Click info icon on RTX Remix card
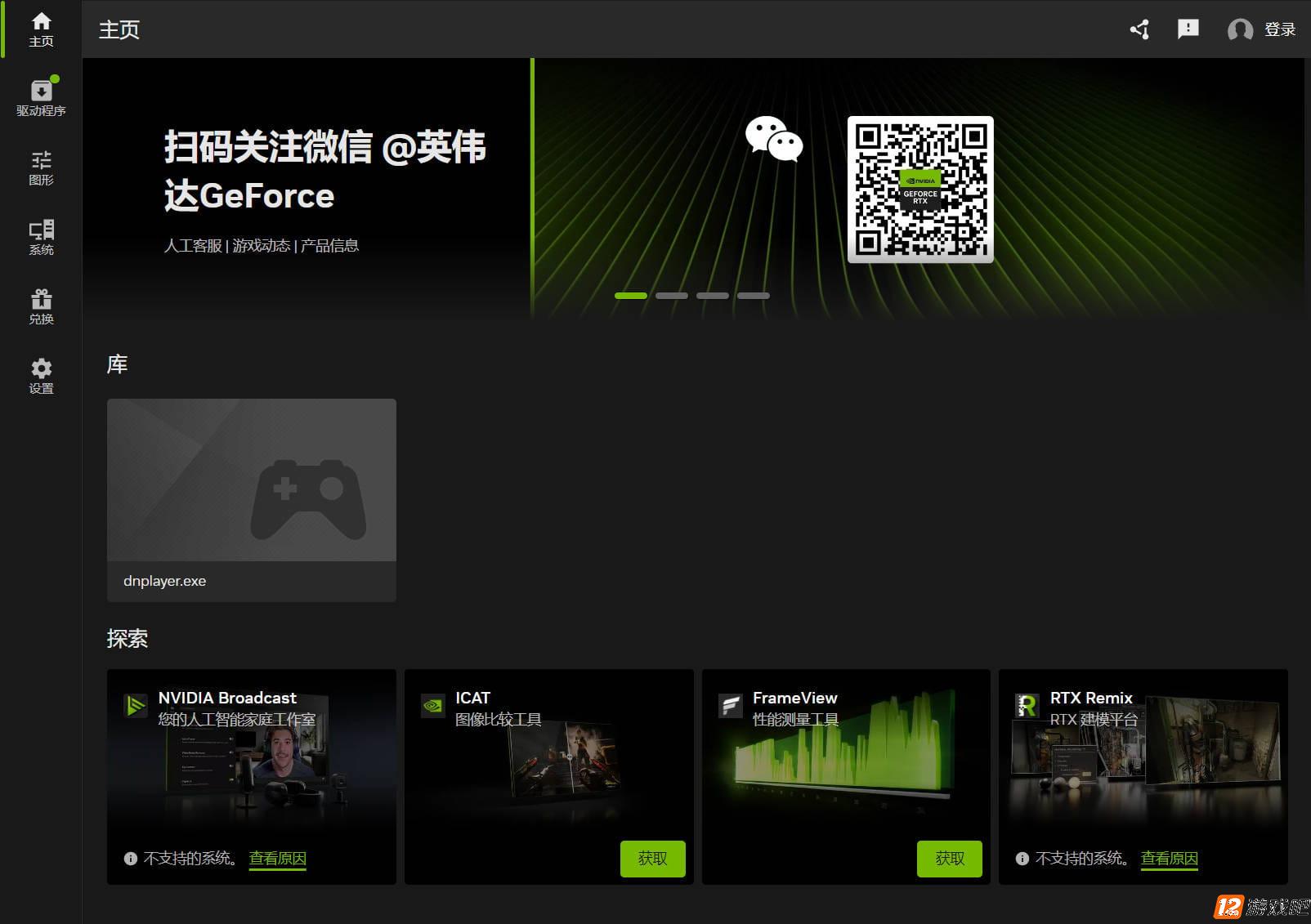 [1022, 859]
